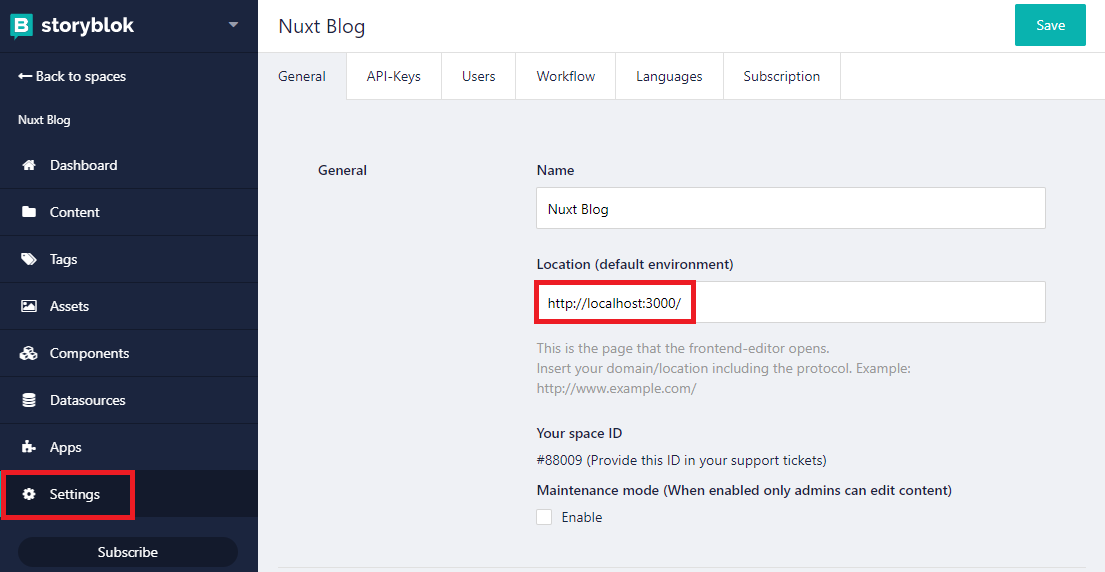
Task: Open Assets via its image icon
Action: coord(29,306)
